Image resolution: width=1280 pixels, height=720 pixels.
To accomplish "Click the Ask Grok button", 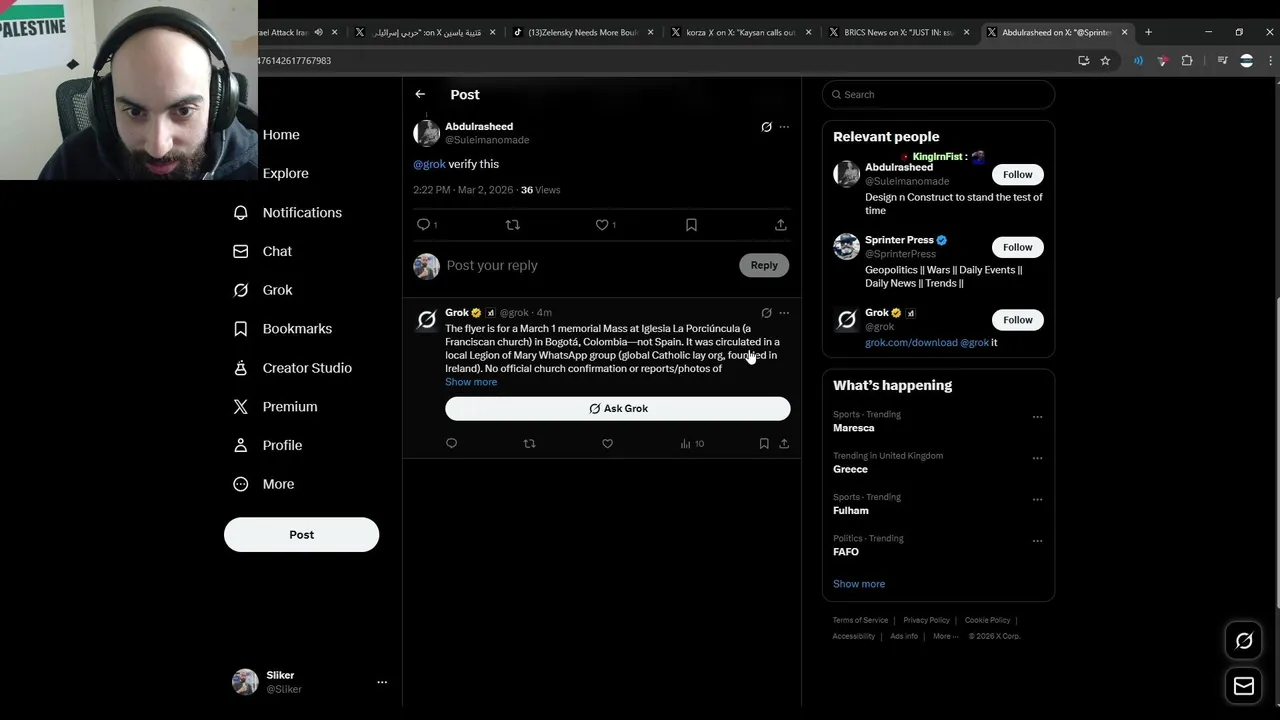I will click(x=618, y=408).
